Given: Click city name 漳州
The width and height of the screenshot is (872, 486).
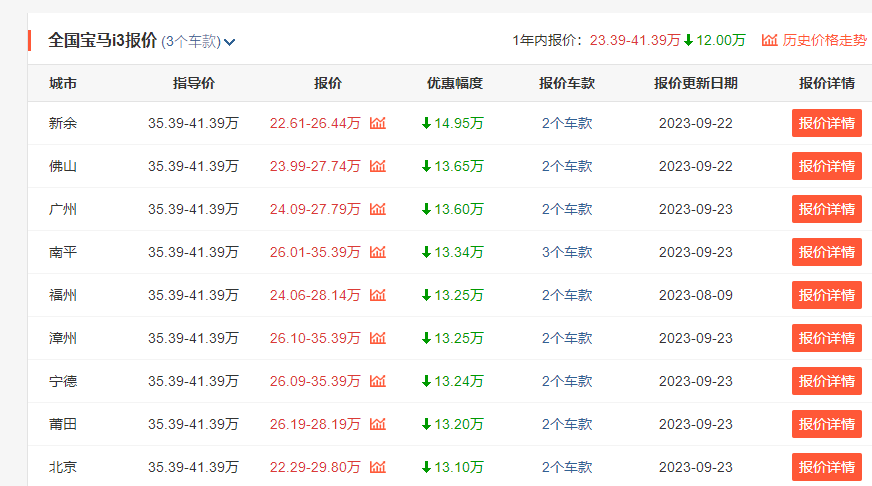Looking at the screenshot, I should tap(63, 338).
